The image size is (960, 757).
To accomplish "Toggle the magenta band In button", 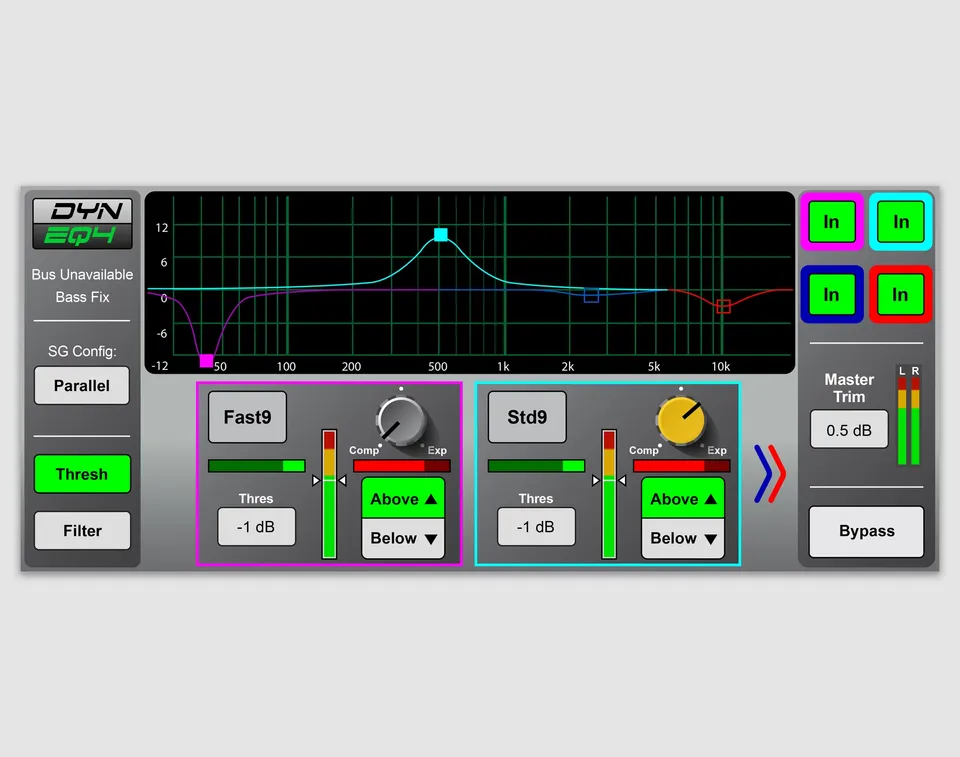I will click(x=831, y=222).
